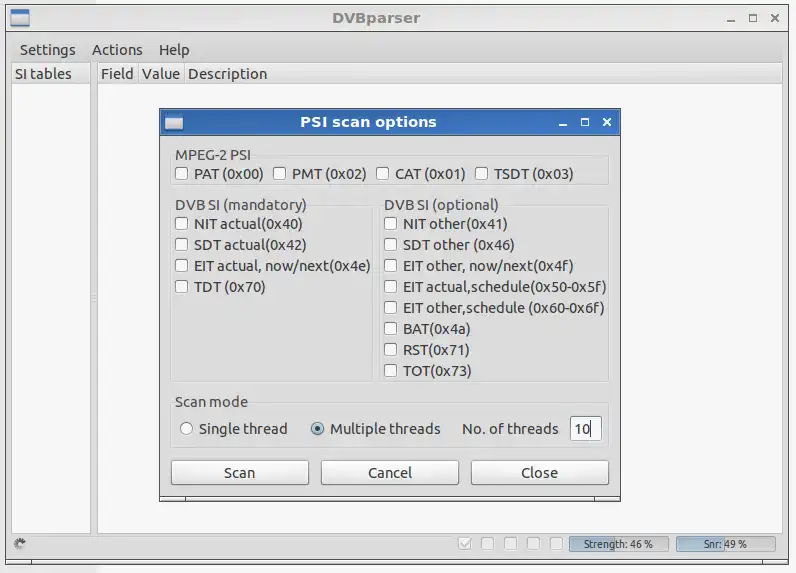Click the second status indicator box after the checked one
This screenshot has height=573, width=796.
[x=511, y=544]
